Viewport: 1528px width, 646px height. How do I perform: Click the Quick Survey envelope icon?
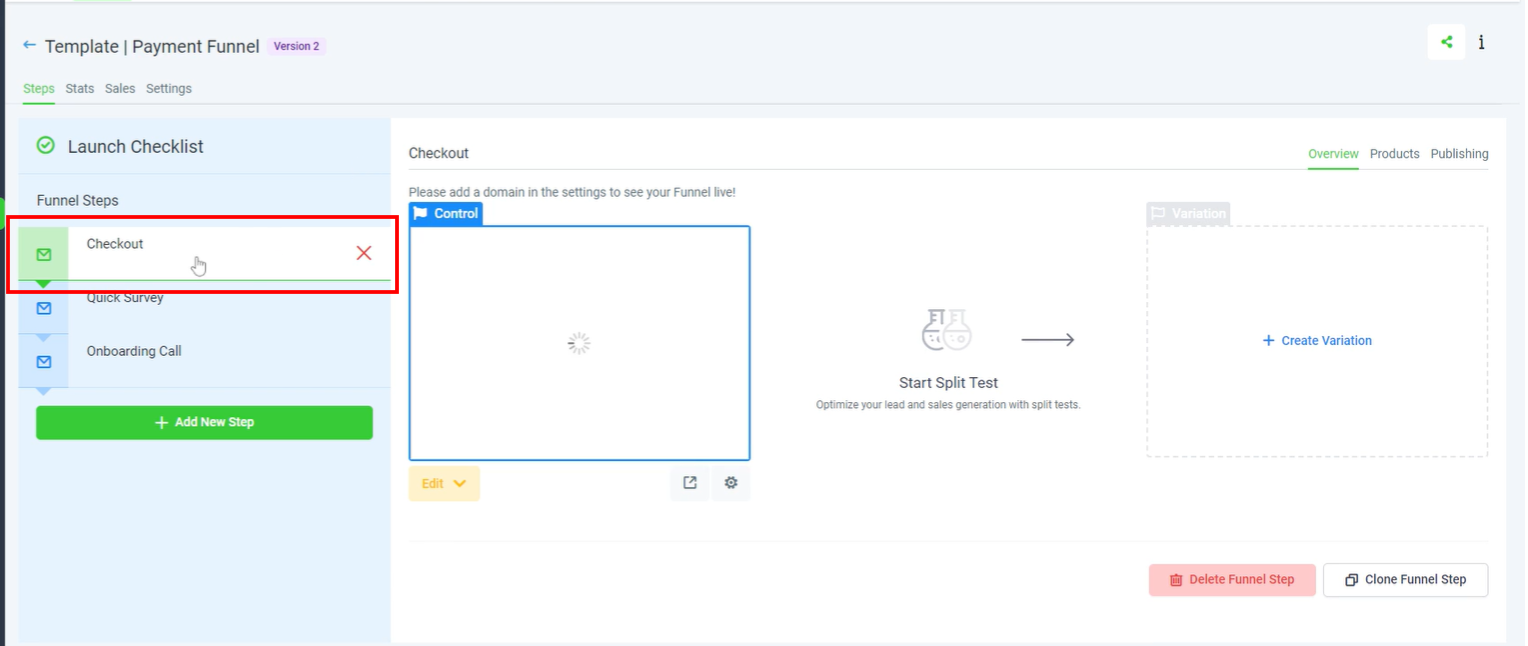(x=44, y=308)
